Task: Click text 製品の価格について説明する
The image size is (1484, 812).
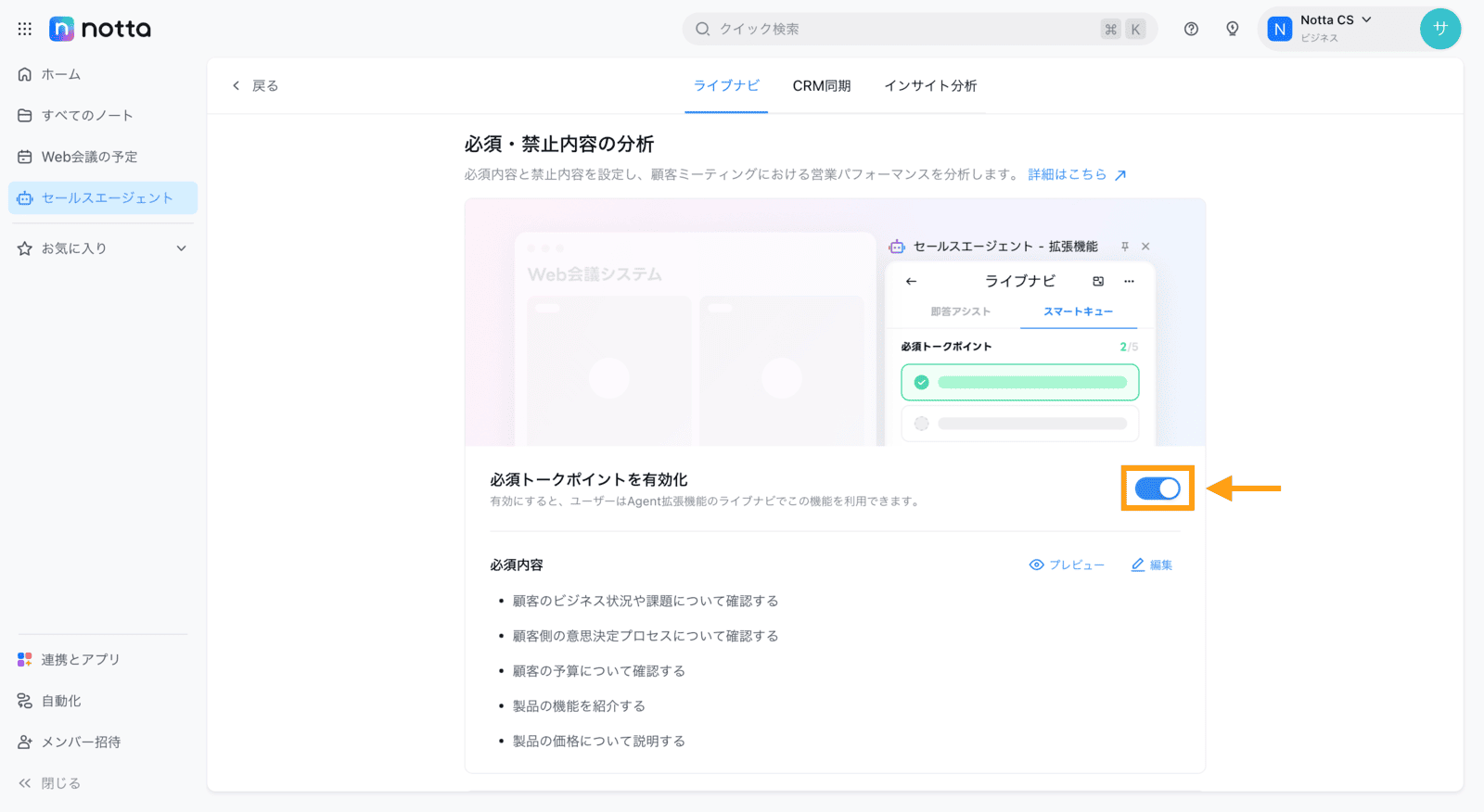Action: coord(599,741)
